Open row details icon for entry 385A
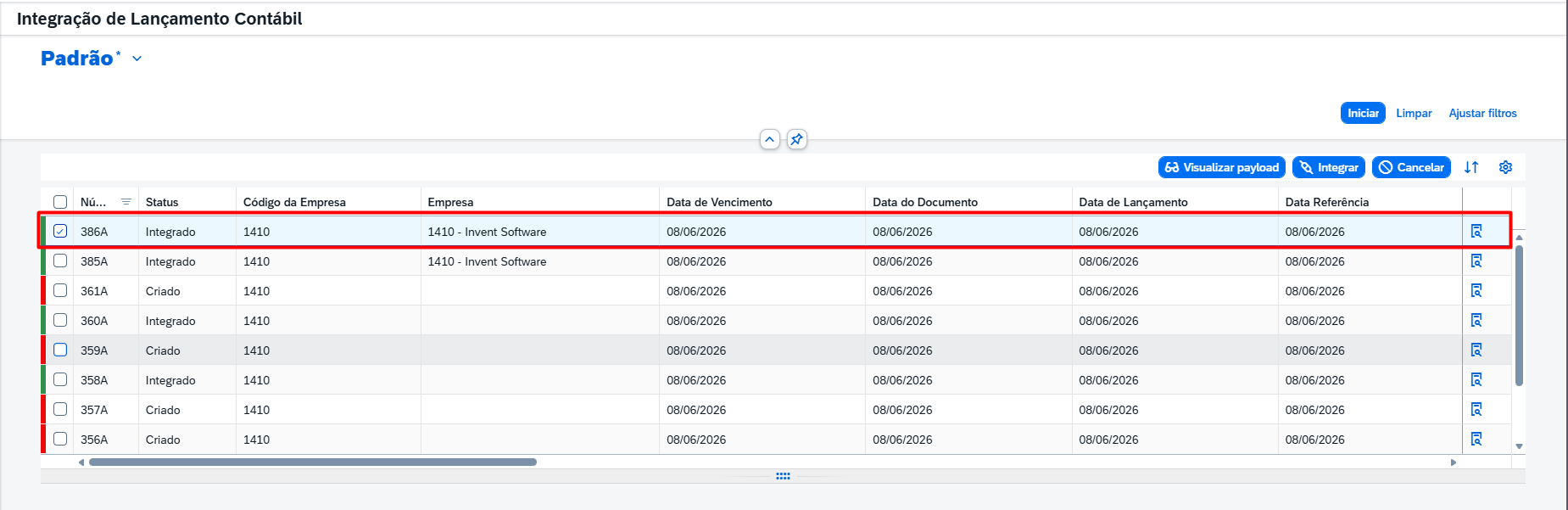 pos(1476,261)
